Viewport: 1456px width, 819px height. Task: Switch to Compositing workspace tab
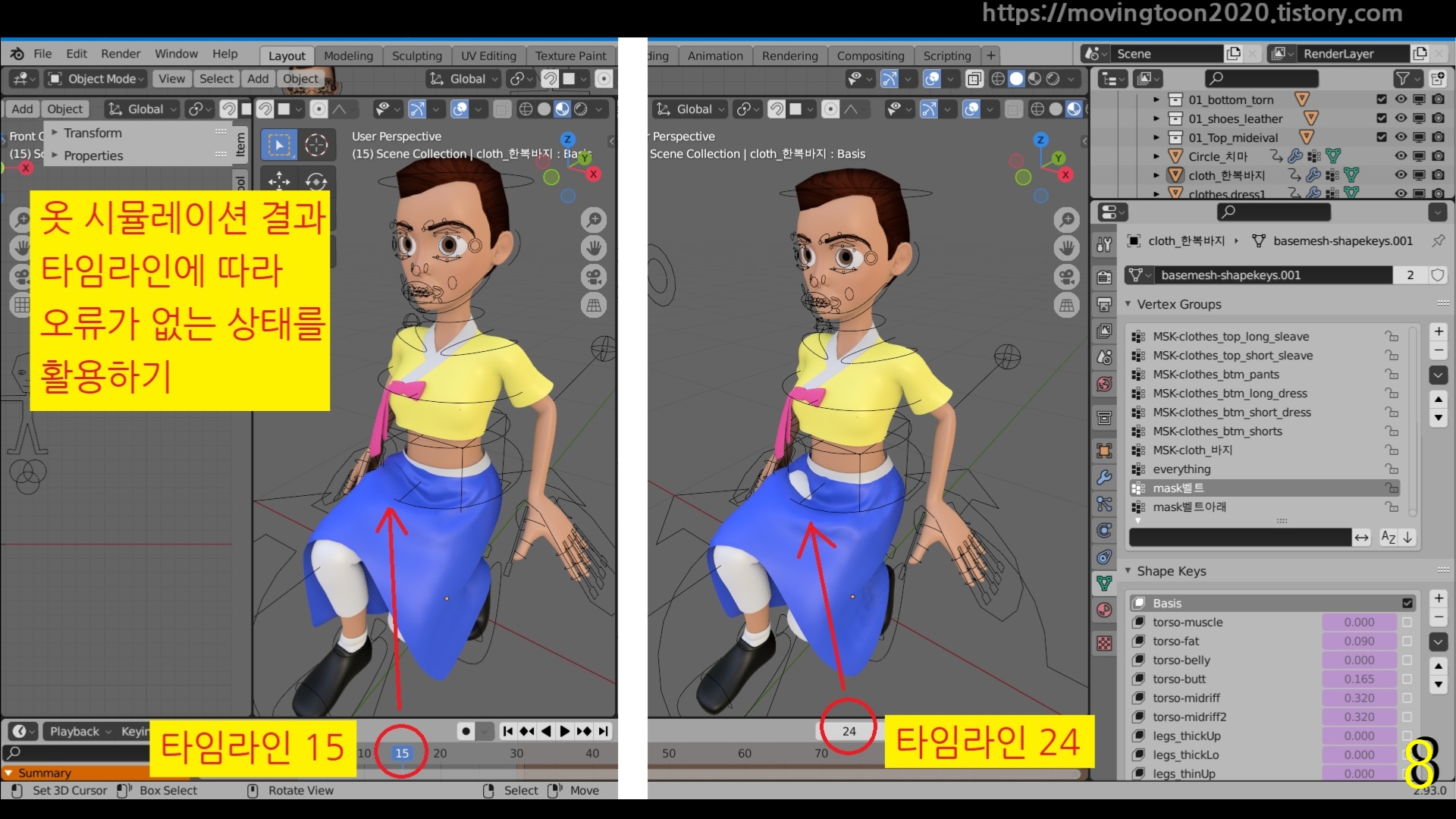(871, 55)
